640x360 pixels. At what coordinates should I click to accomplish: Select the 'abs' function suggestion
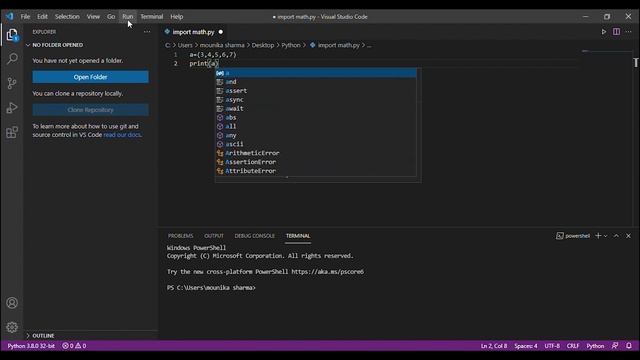316,118
